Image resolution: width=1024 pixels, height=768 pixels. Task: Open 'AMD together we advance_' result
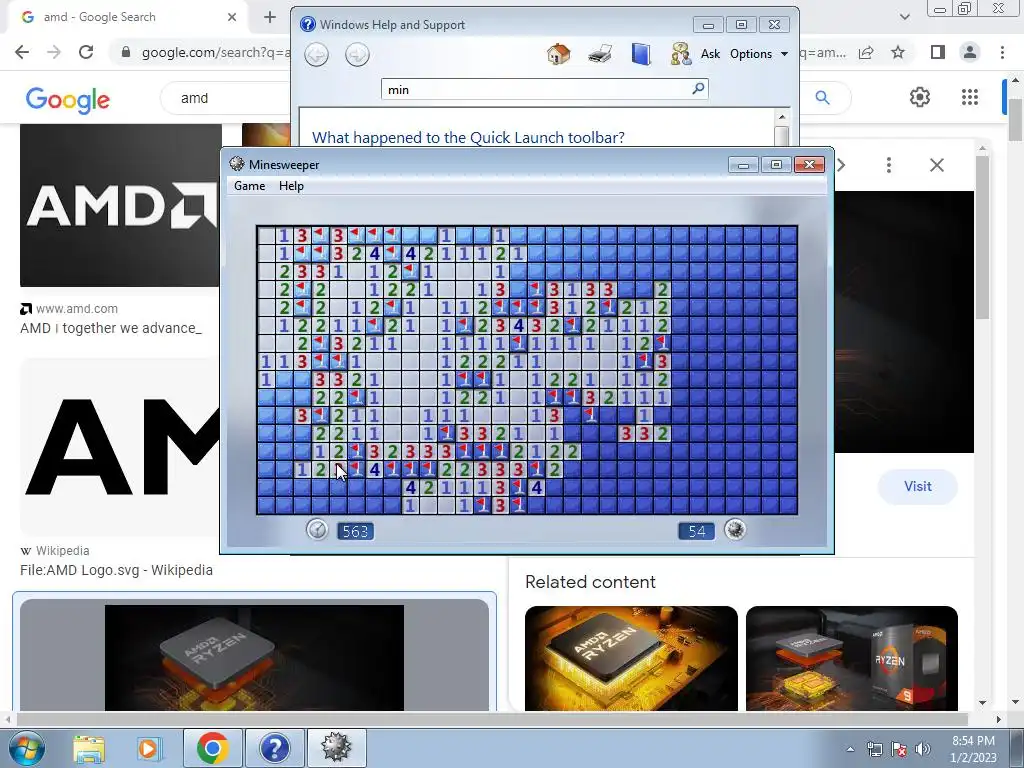(x=111, y=328)
